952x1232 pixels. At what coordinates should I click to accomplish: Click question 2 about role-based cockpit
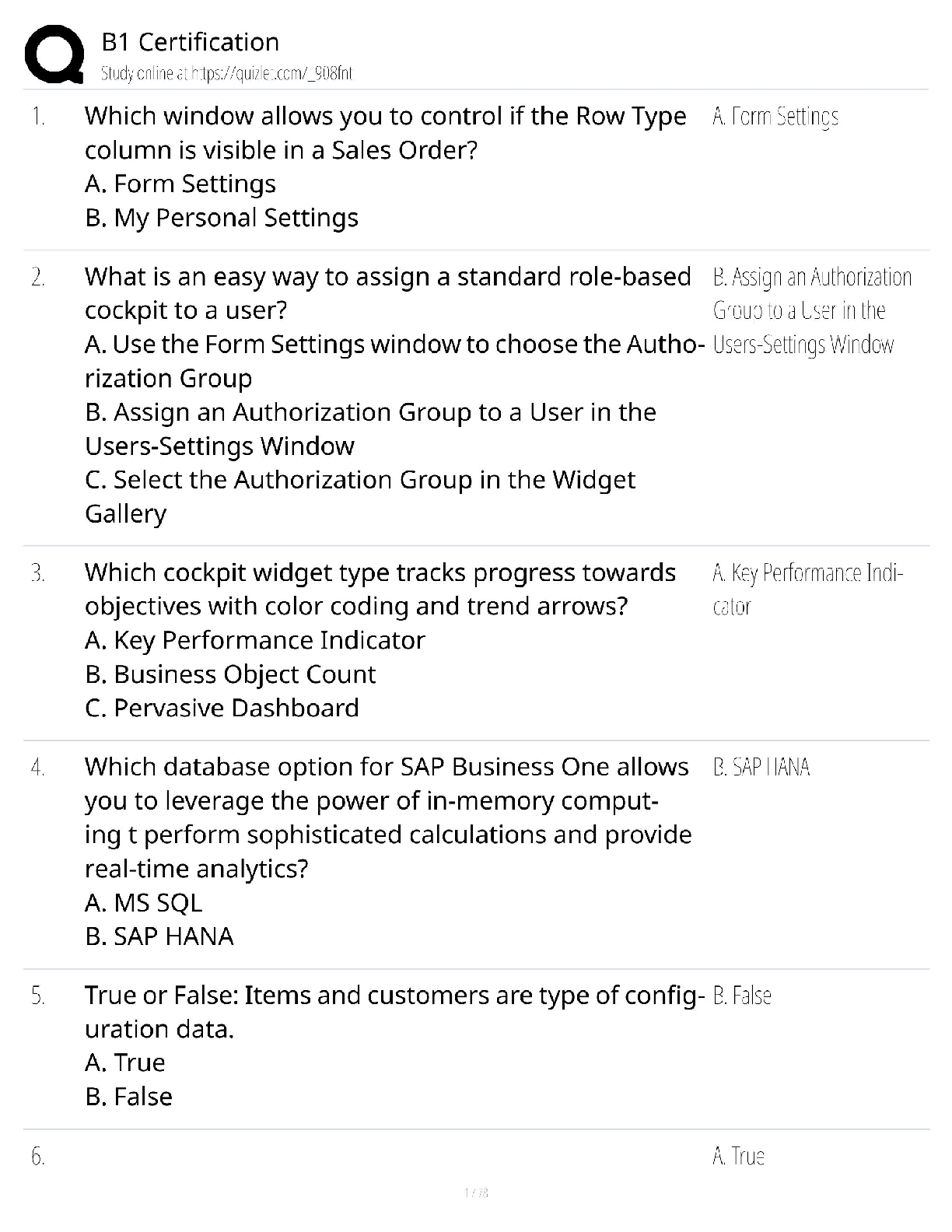click(x=387, y=293)
